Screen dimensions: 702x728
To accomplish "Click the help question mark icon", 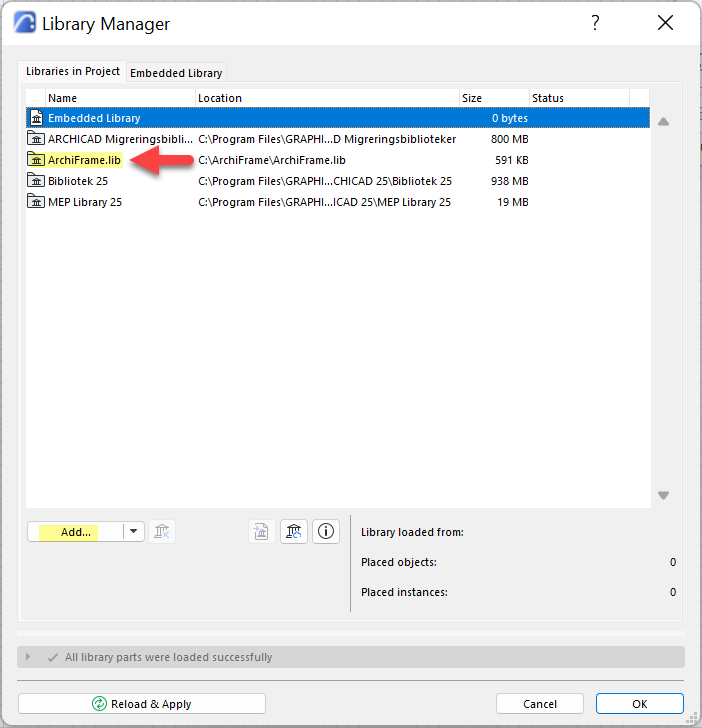I will [595, 23].
